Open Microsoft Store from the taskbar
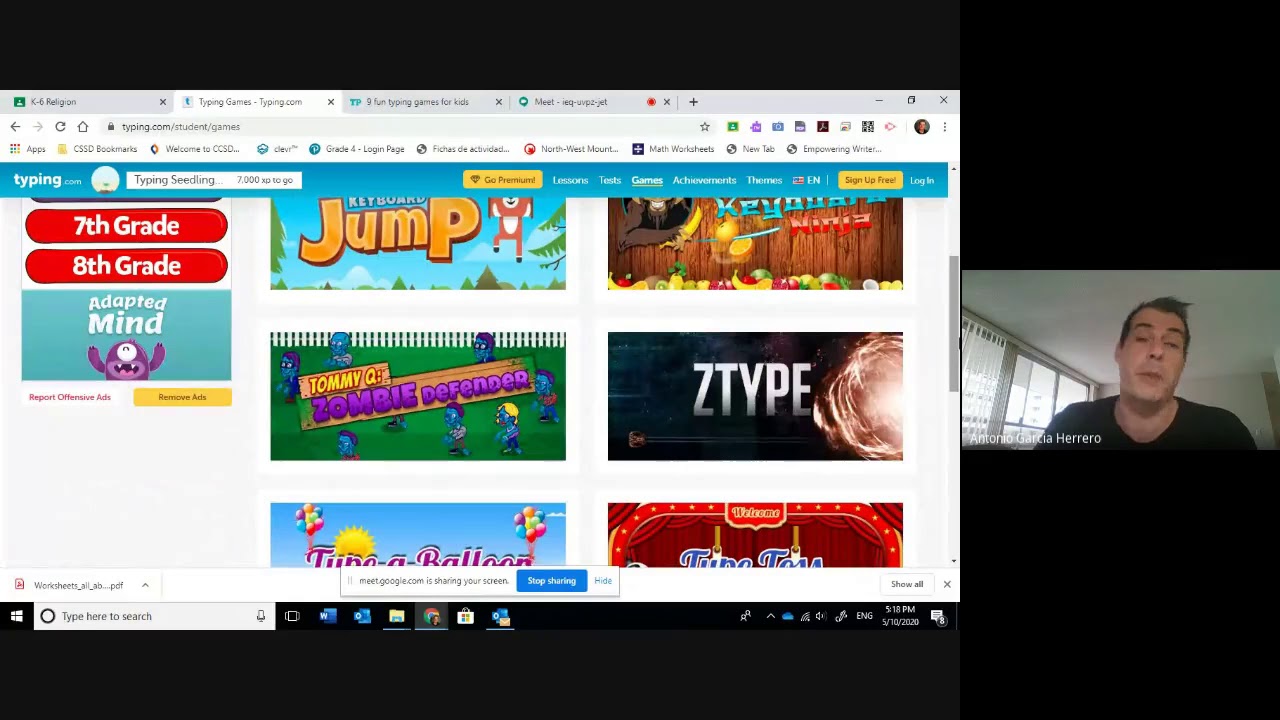Screen dimensions: 1280x720 465,616
